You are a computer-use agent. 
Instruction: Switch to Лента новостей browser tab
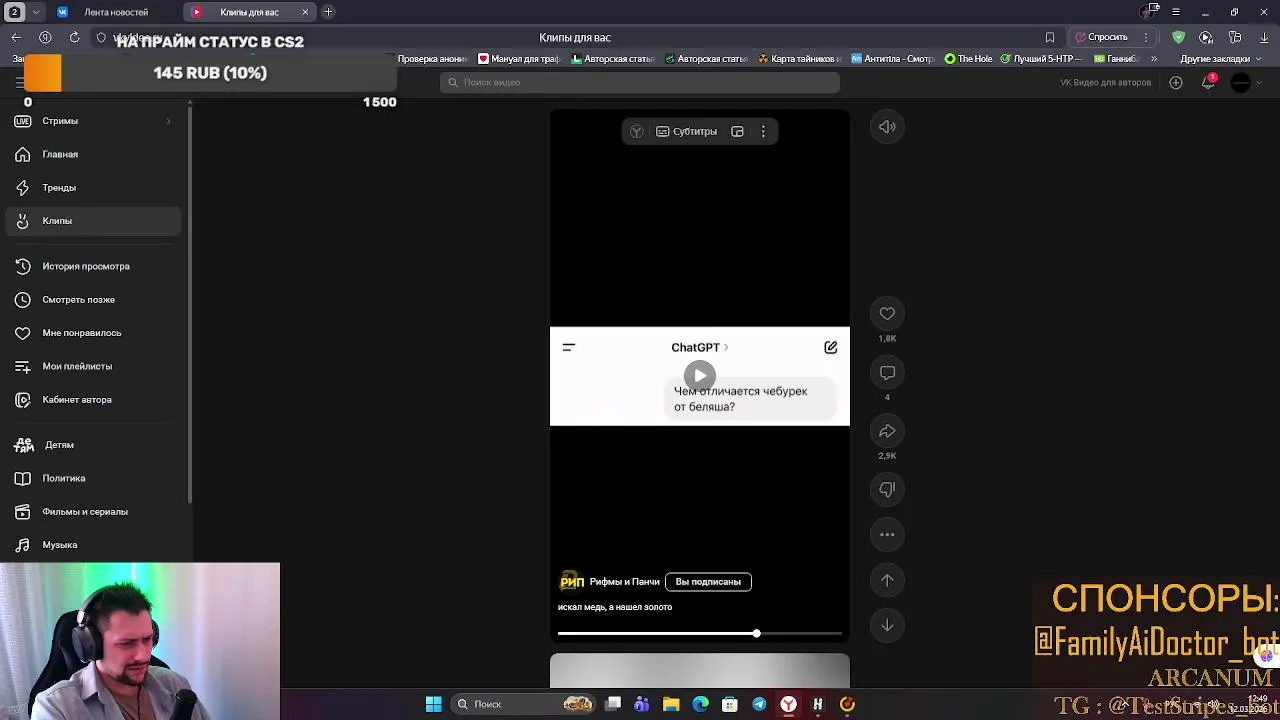115,12
